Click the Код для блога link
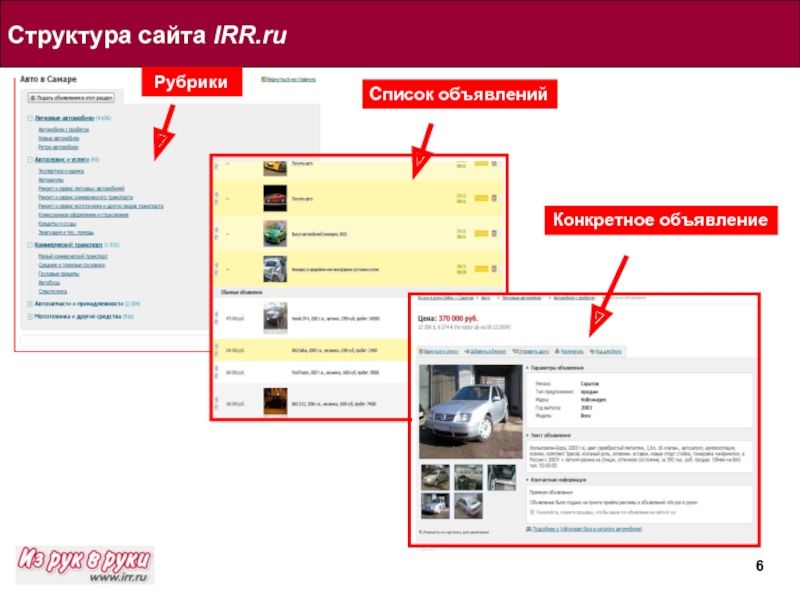This screenshot has width=800, height=600. [x=608, y=352]
